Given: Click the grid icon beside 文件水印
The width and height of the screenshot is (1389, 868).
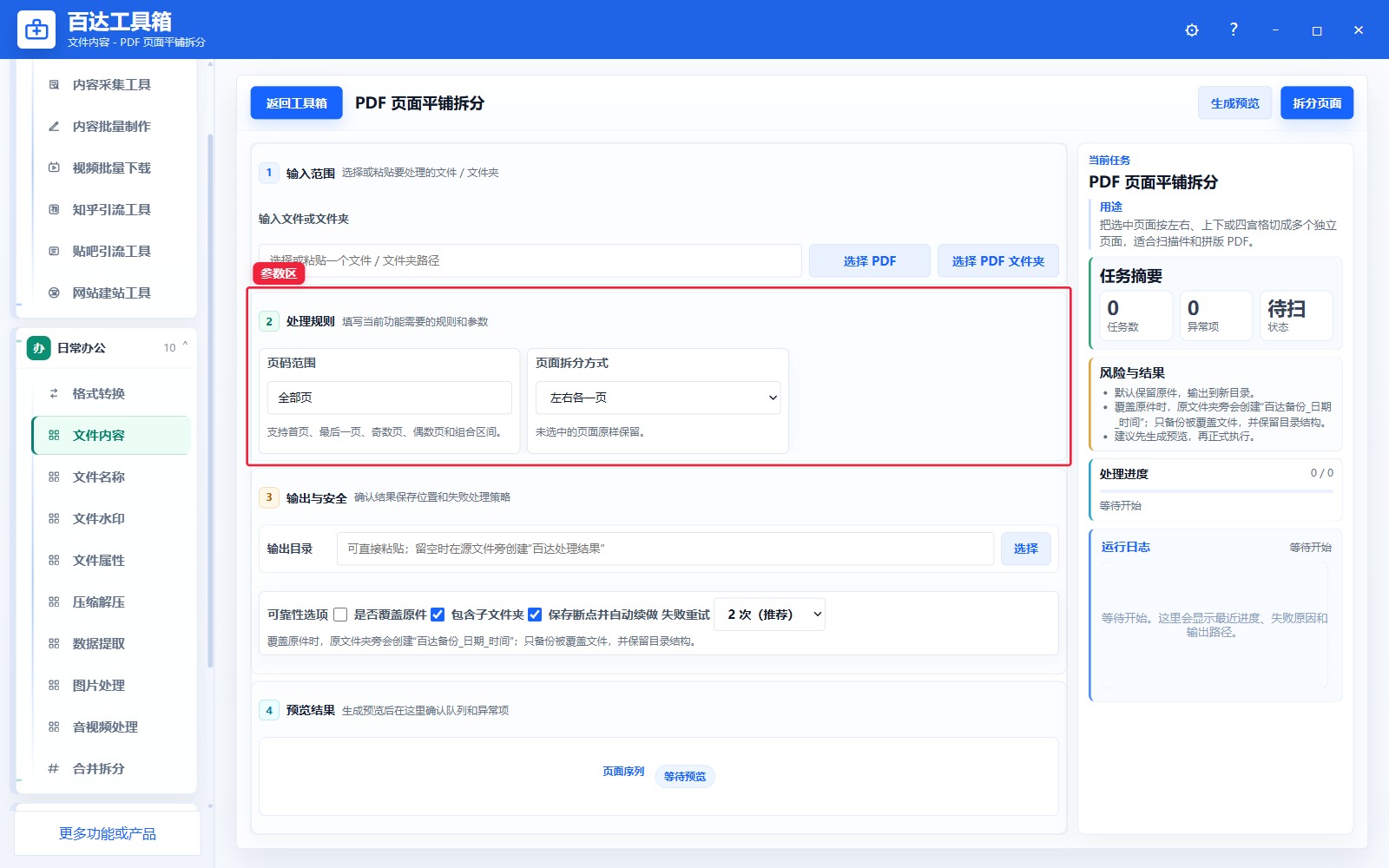Looking at the screenshot, I should (x=54, y=519).
